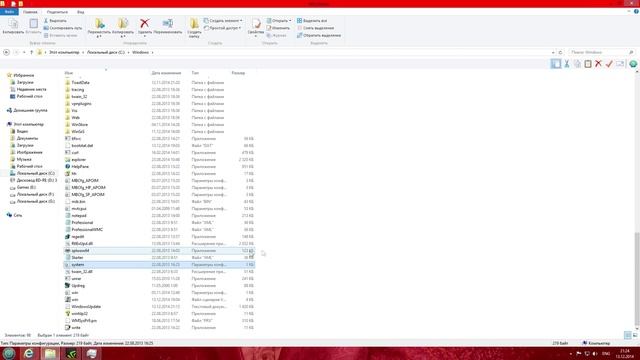Click the clipboard paste icon in right toolbar
This screenshot has width=640, height=360.
pyautogui.click(x=588, y=64)
